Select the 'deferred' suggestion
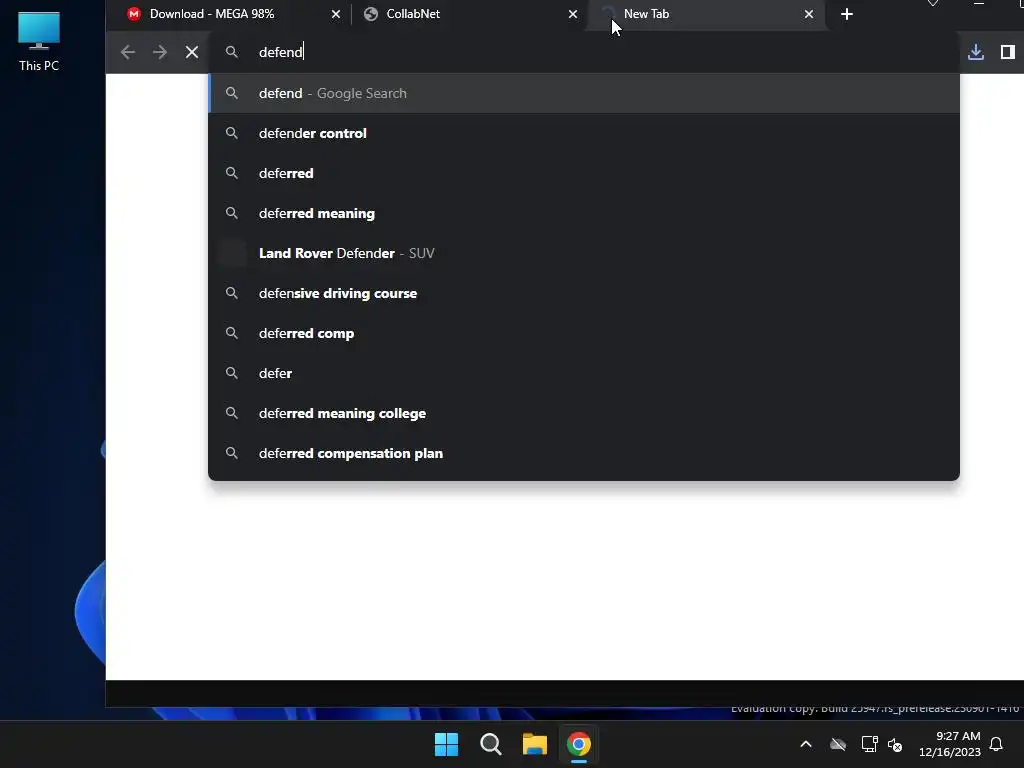Screen dimensions: 1024x768 [x=584, y=173]
